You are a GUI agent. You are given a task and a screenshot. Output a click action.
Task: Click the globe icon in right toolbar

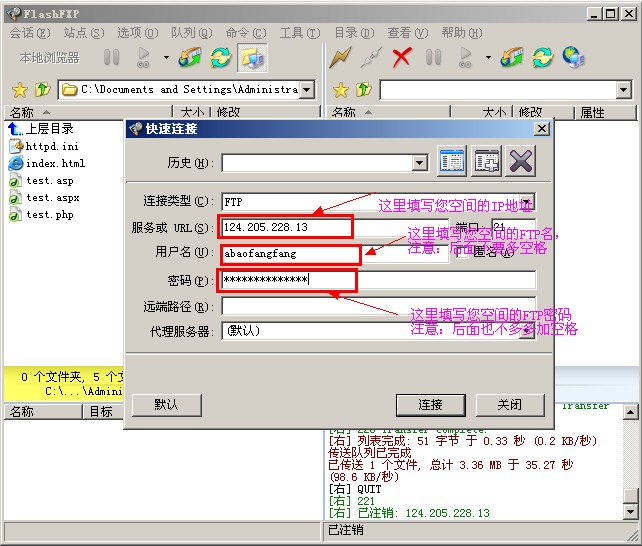point(573,57)
